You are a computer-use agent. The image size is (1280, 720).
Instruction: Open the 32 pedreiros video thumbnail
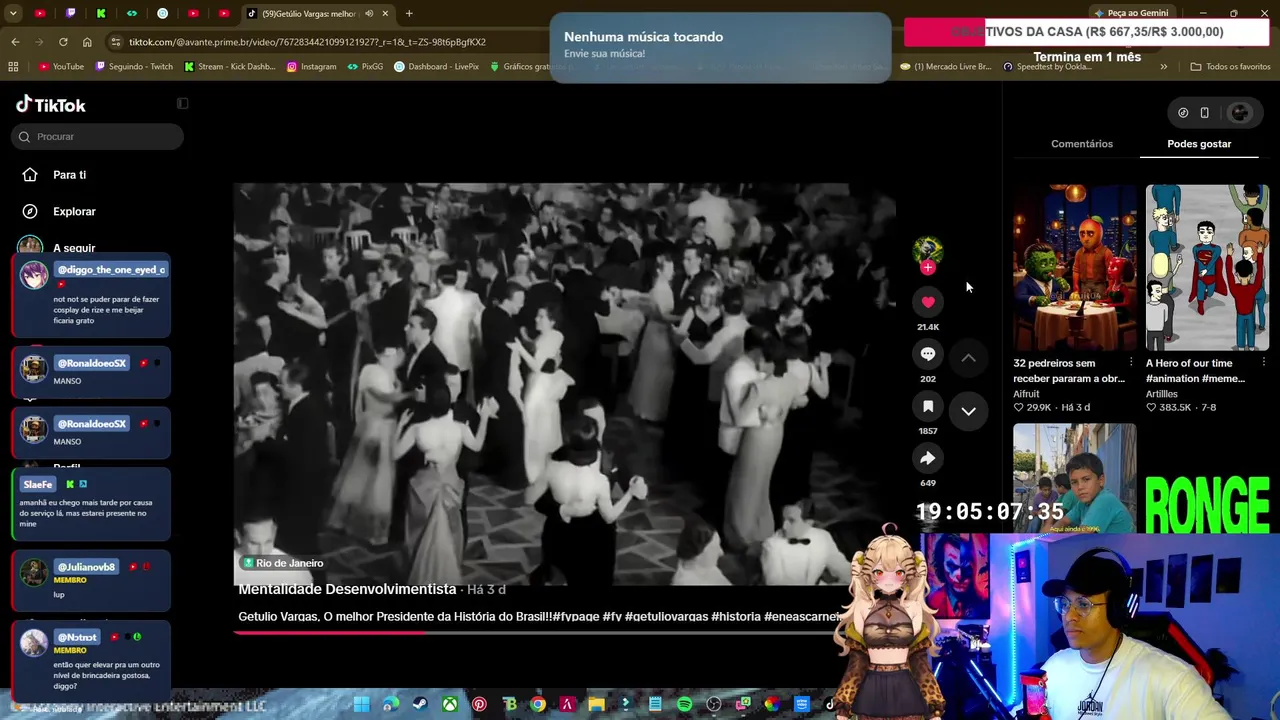[1075, 268]
